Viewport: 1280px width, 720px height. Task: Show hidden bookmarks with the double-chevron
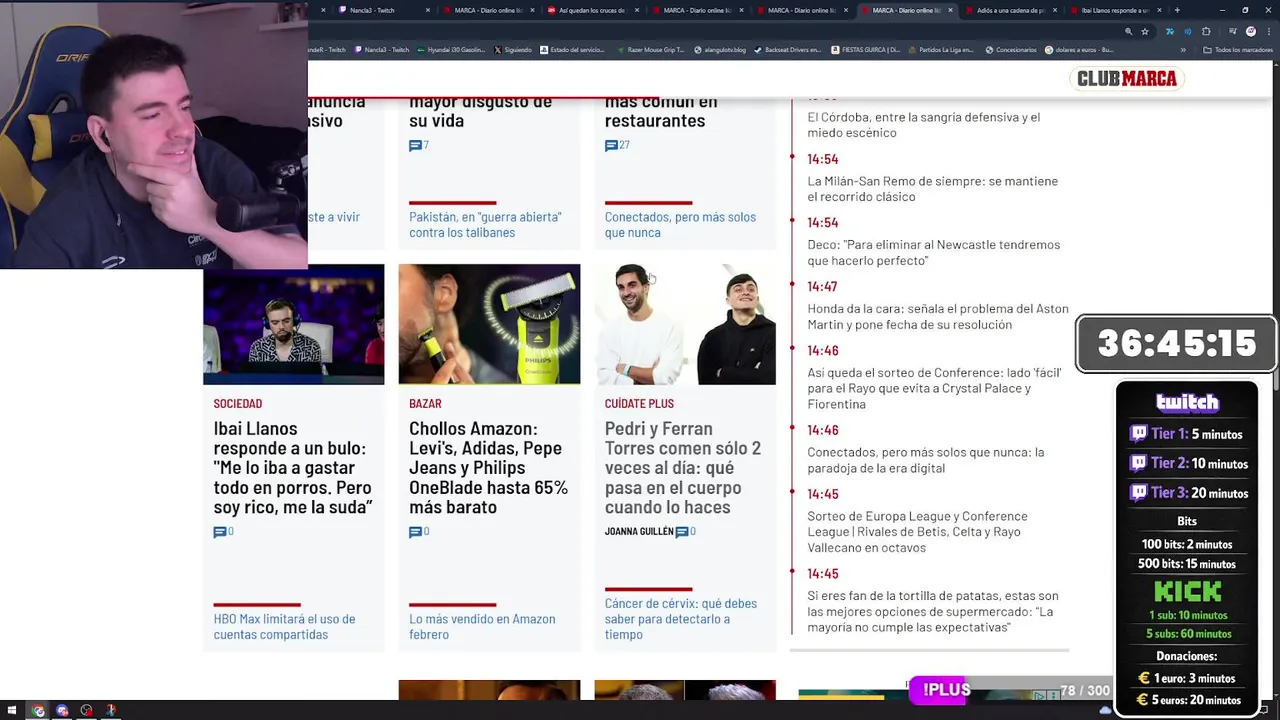(1183, 50)
